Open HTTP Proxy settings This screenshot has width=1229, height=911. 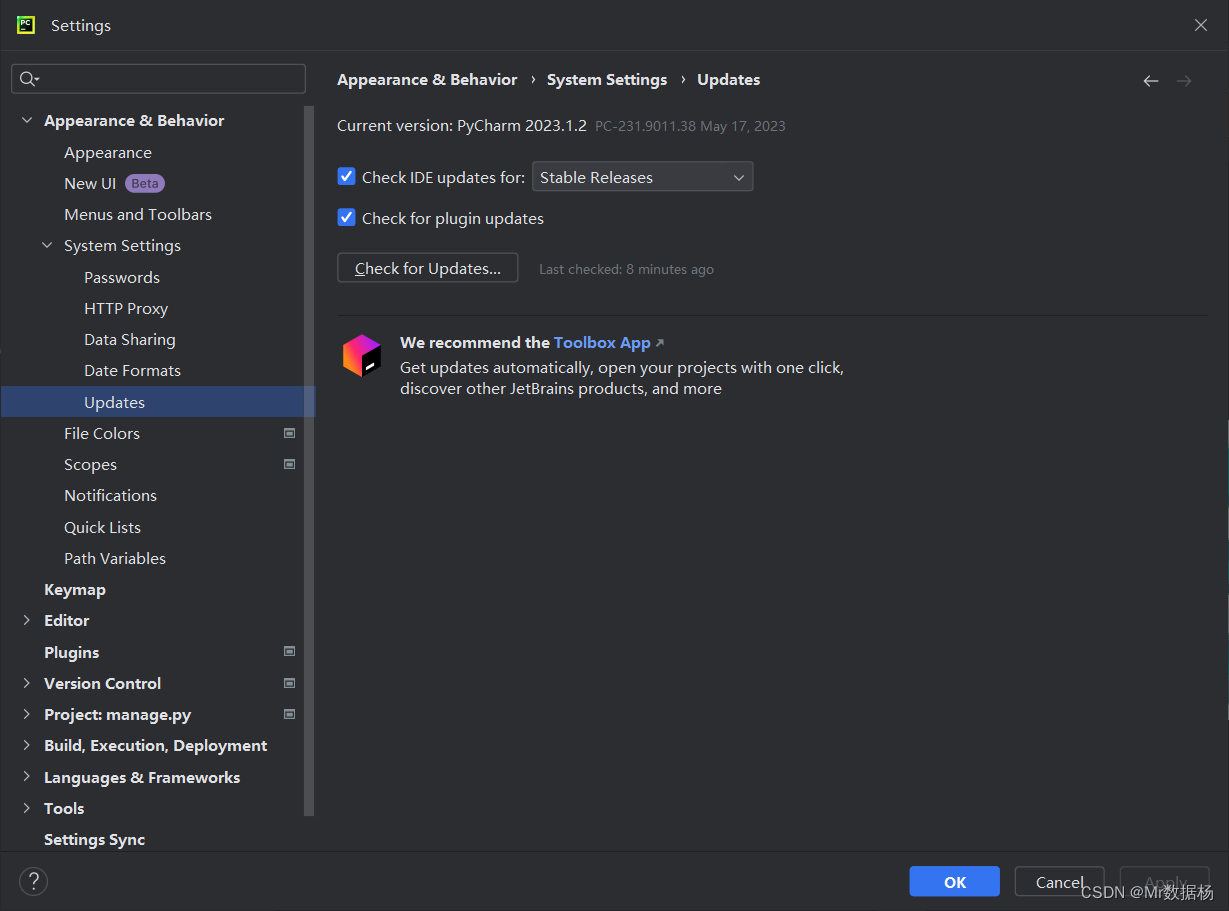(x=126, y=308)
